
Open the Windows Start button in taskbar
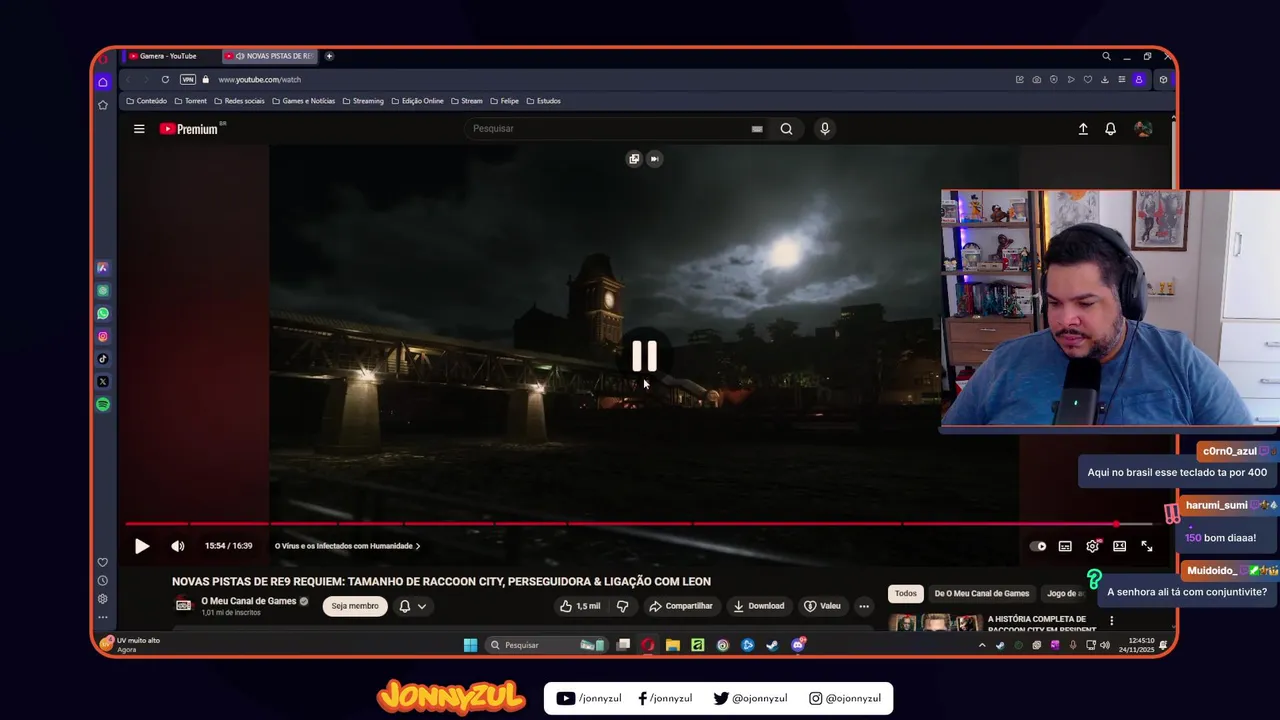pos(470,645)
